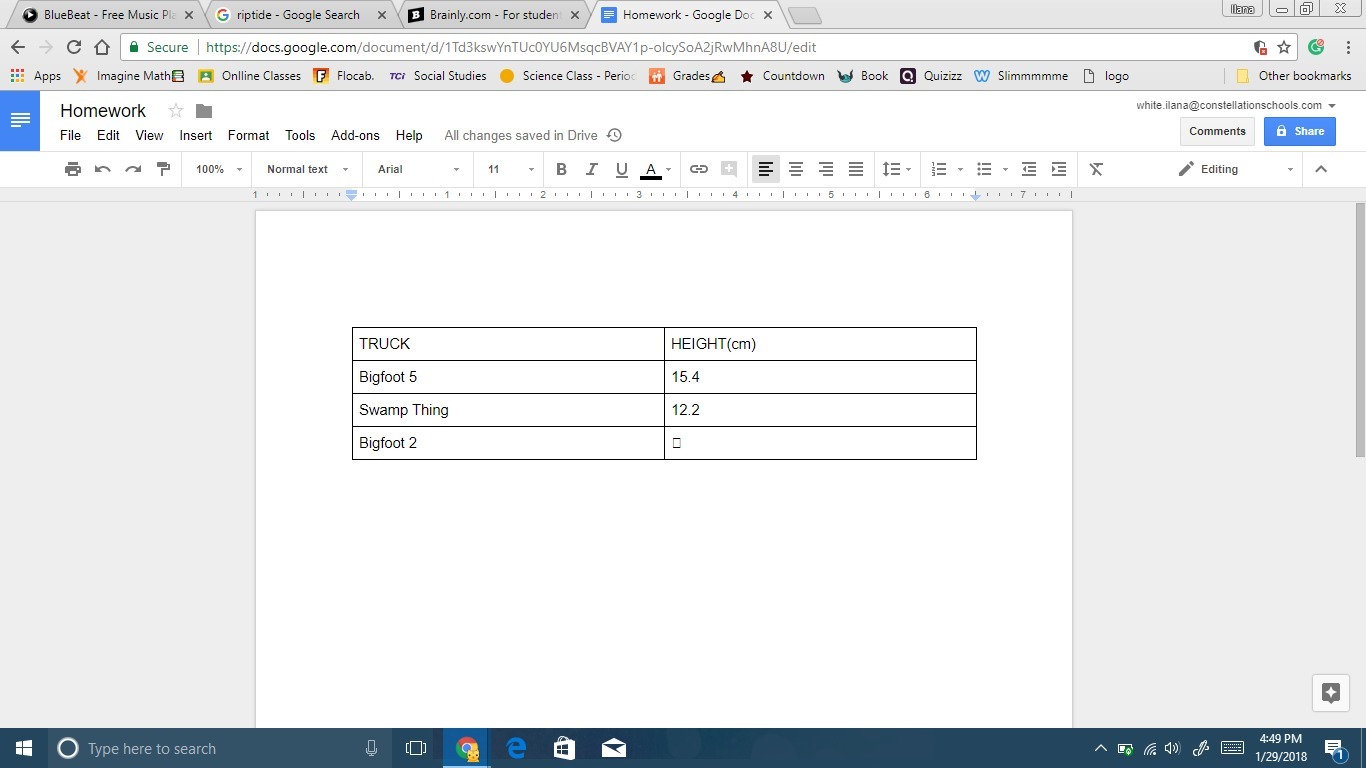1366x768 pixels.
Task: Open the Quizizz bookmark
Action: click(x=931, y=76)
